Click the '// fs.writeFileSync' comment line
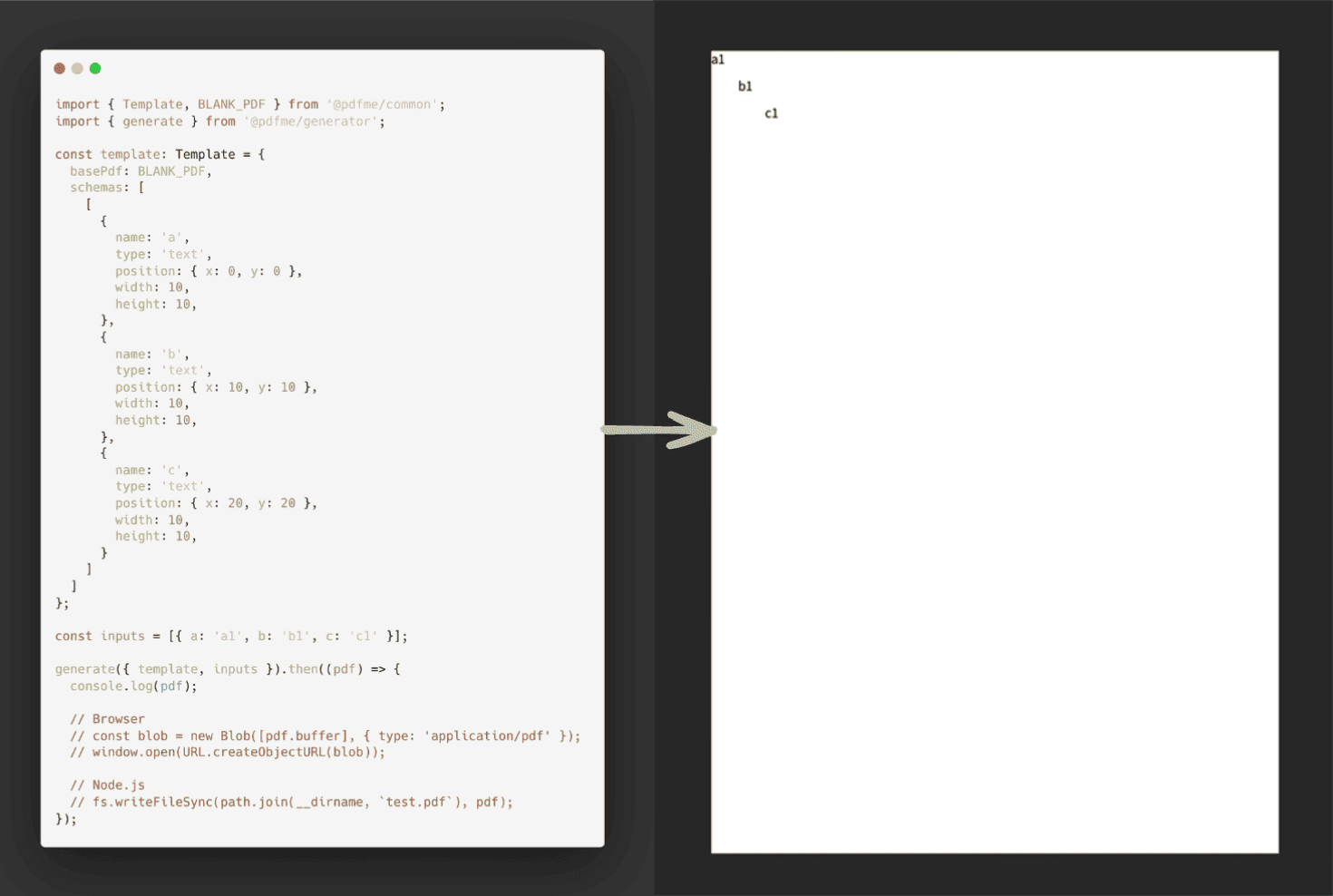The width and height of the screenshot is (1333, 896). 291,802
